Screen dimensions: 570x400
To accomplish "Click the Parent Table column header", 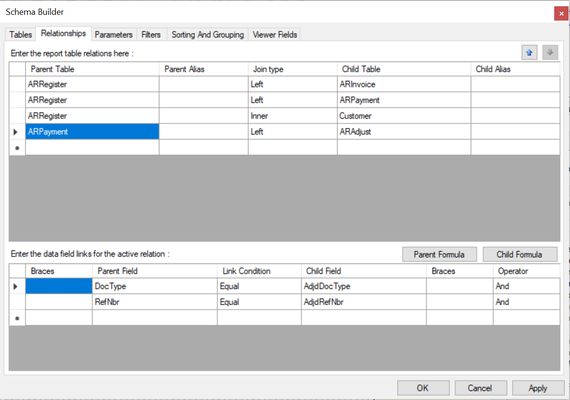I will tap(92, 69).
